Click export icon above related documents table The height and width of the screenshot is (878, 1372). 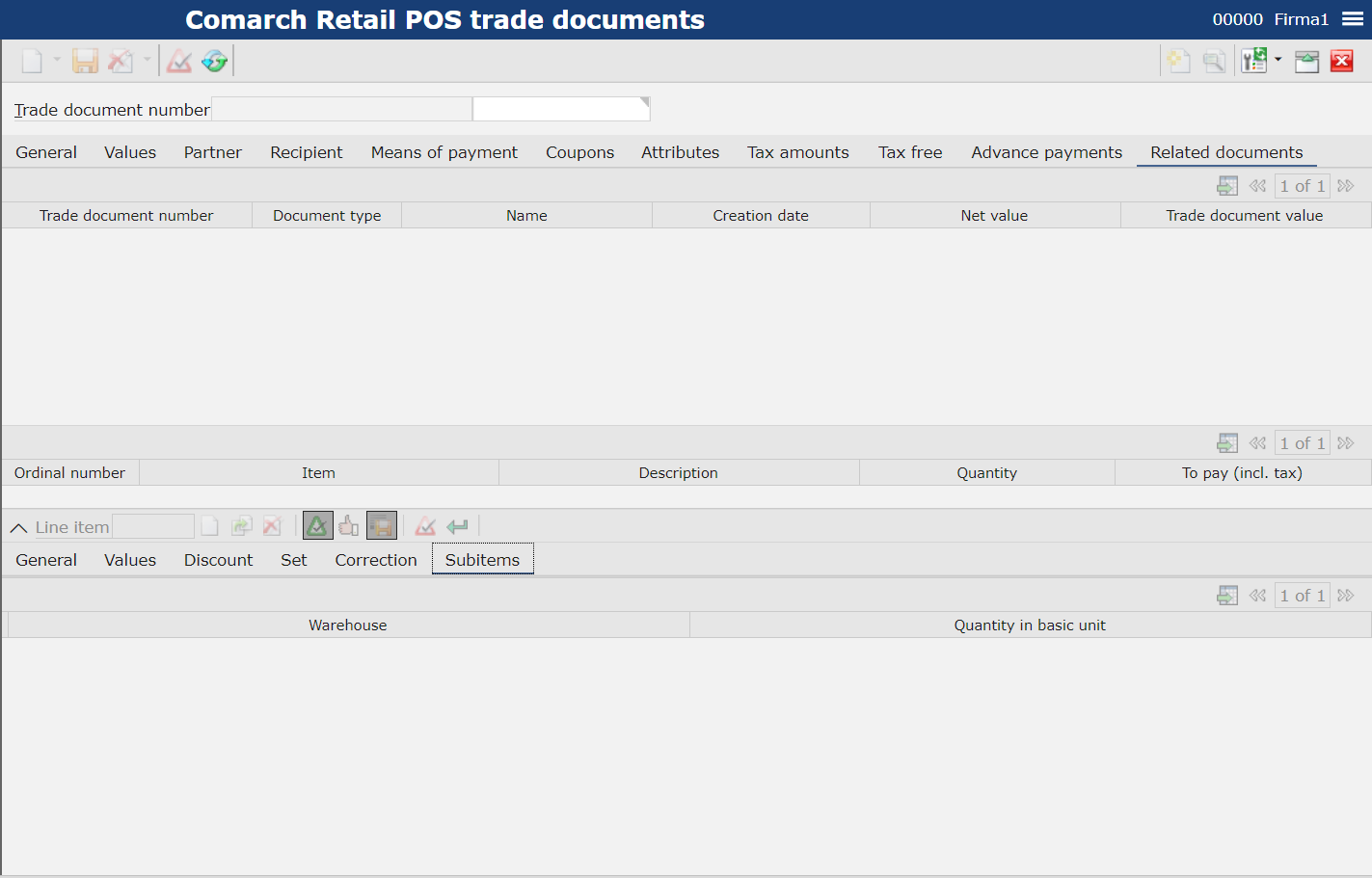click(x=1227, y=186)
